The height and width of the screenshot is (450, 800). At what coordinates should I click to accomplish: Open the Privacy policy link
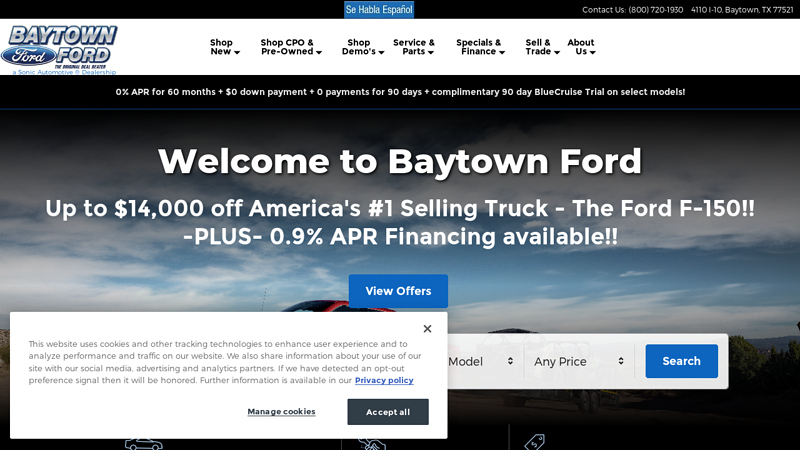click(x=384, y=380)
